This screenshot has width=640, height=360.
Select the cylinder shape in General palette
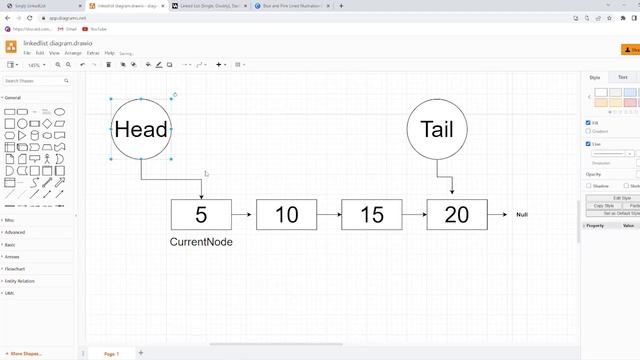tap(35, 136)
